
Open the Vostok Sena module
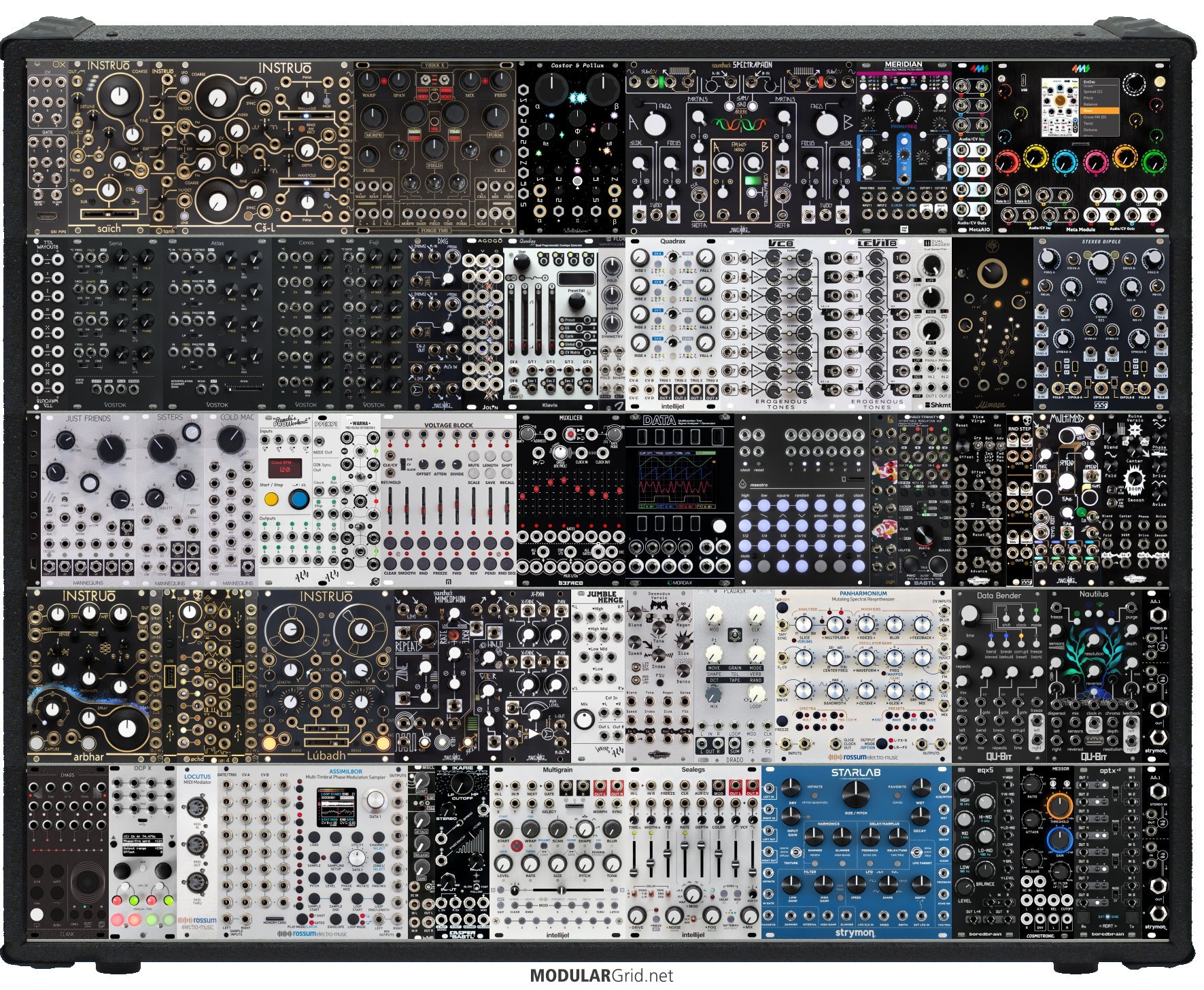116,323
